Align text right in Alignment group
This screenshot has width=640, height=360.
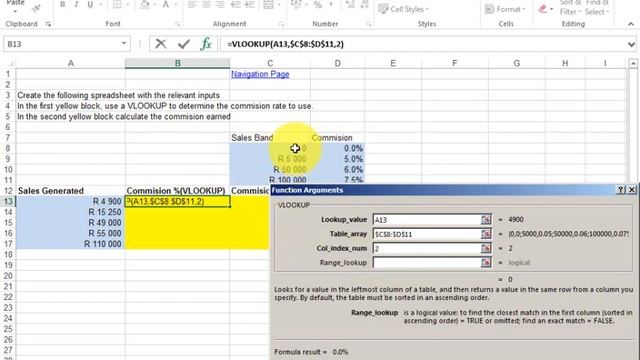[x=220, y=4]
